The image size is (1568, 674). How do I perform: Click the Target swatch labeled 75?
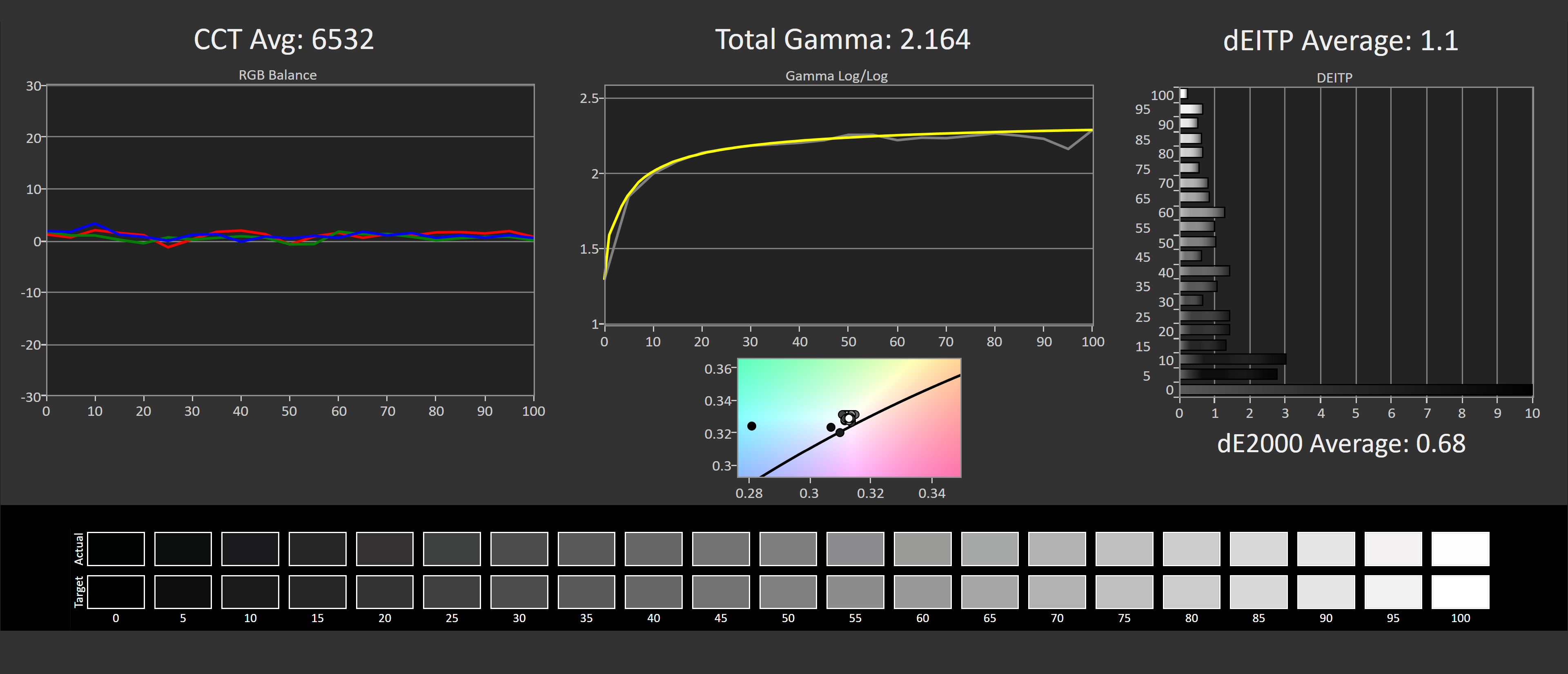tap(1124, 592)
